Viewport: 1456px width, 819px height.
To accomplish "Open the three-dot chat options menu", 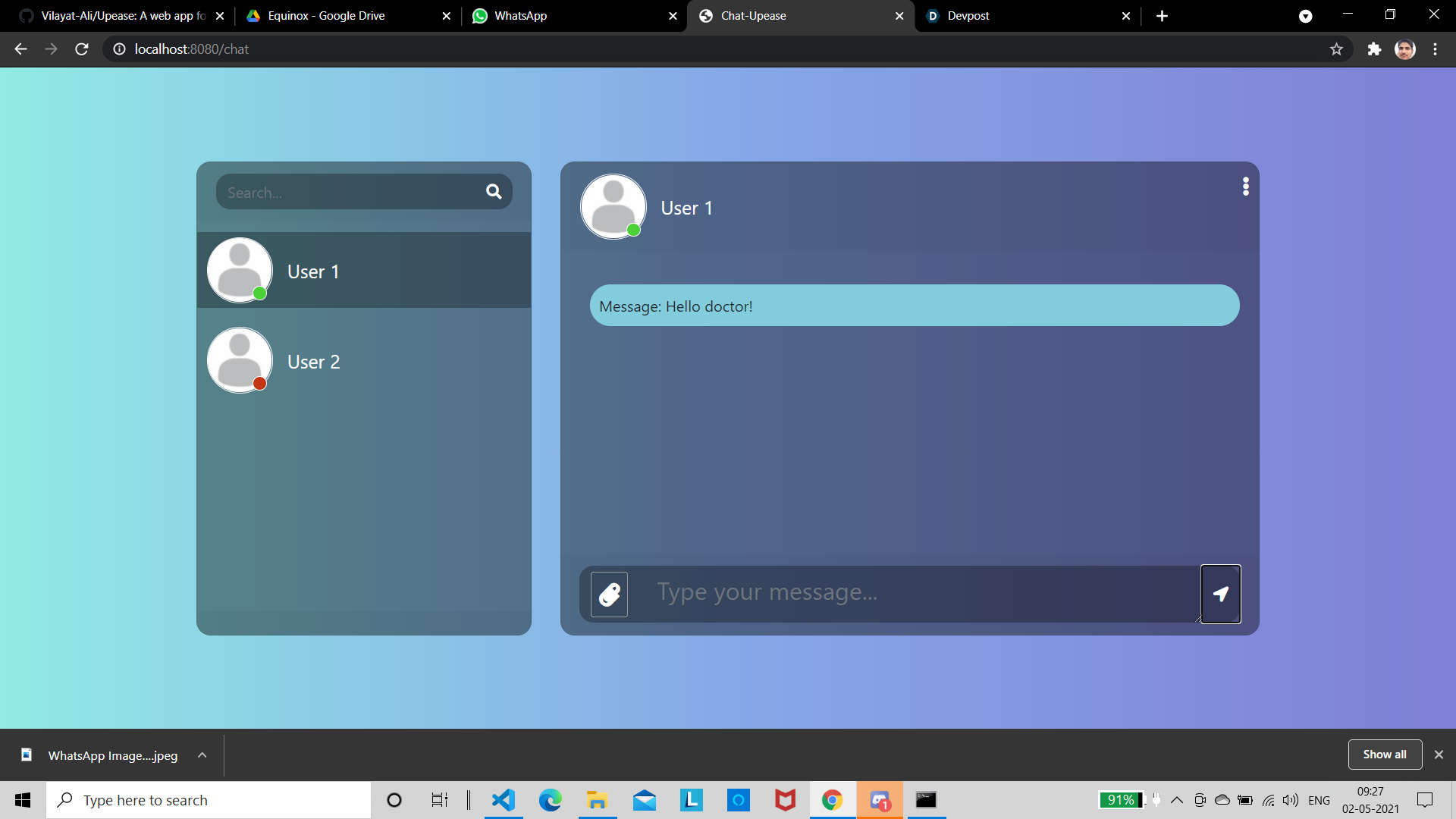I will (1245, 187).
